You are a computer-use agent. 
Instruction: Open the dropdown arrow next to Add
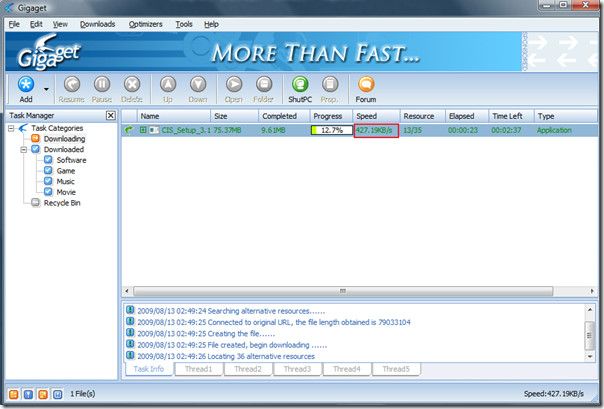[46, 89]
